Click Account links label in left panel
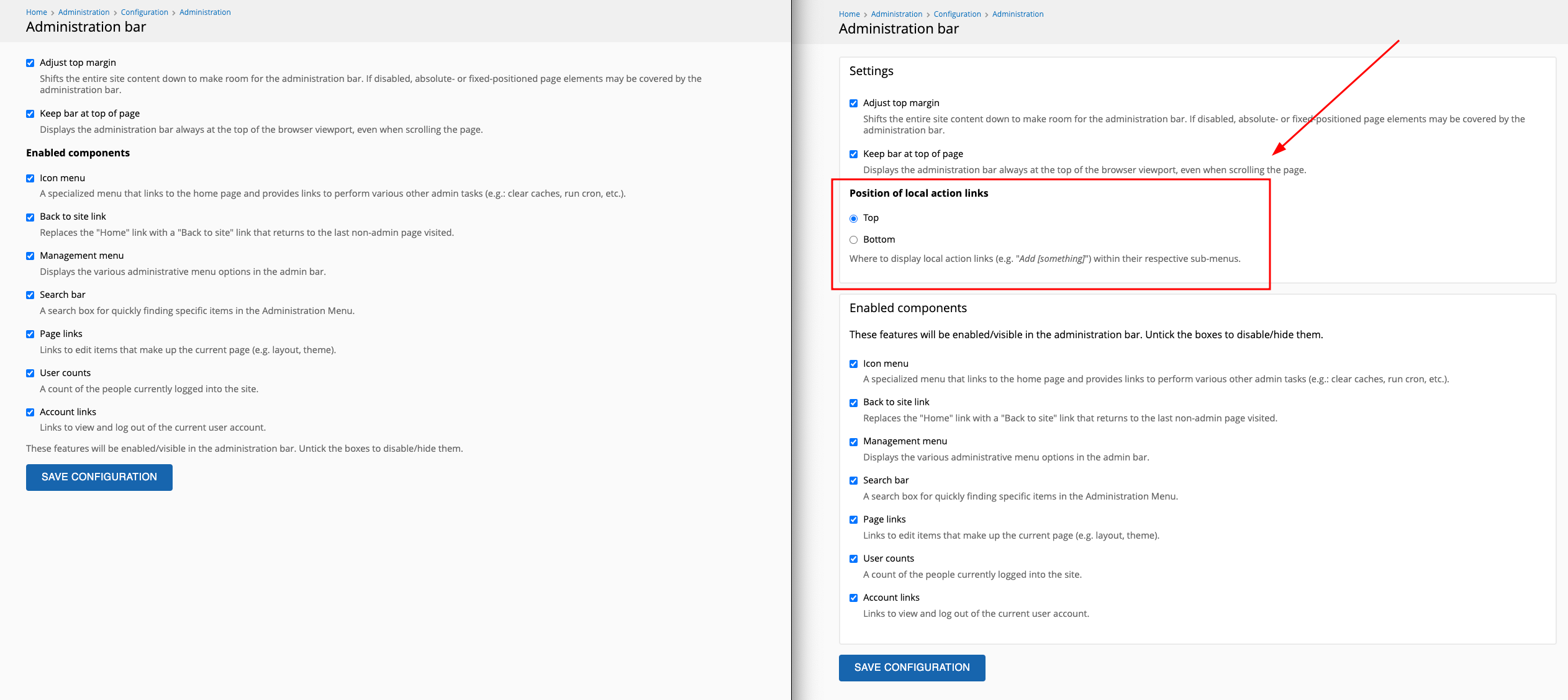This screenshot has width=1568, height=700. 68,412
